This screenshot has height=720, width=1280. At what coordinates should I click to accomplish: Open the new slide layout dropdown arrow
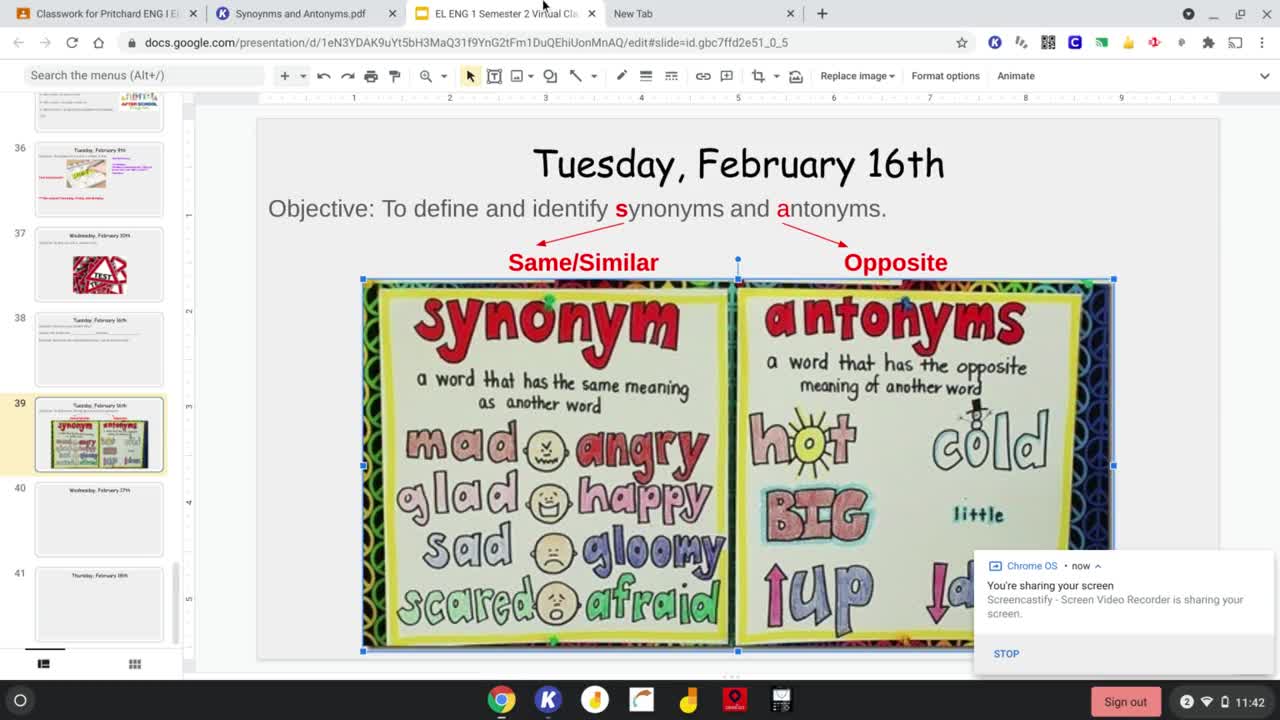[303, 76]
